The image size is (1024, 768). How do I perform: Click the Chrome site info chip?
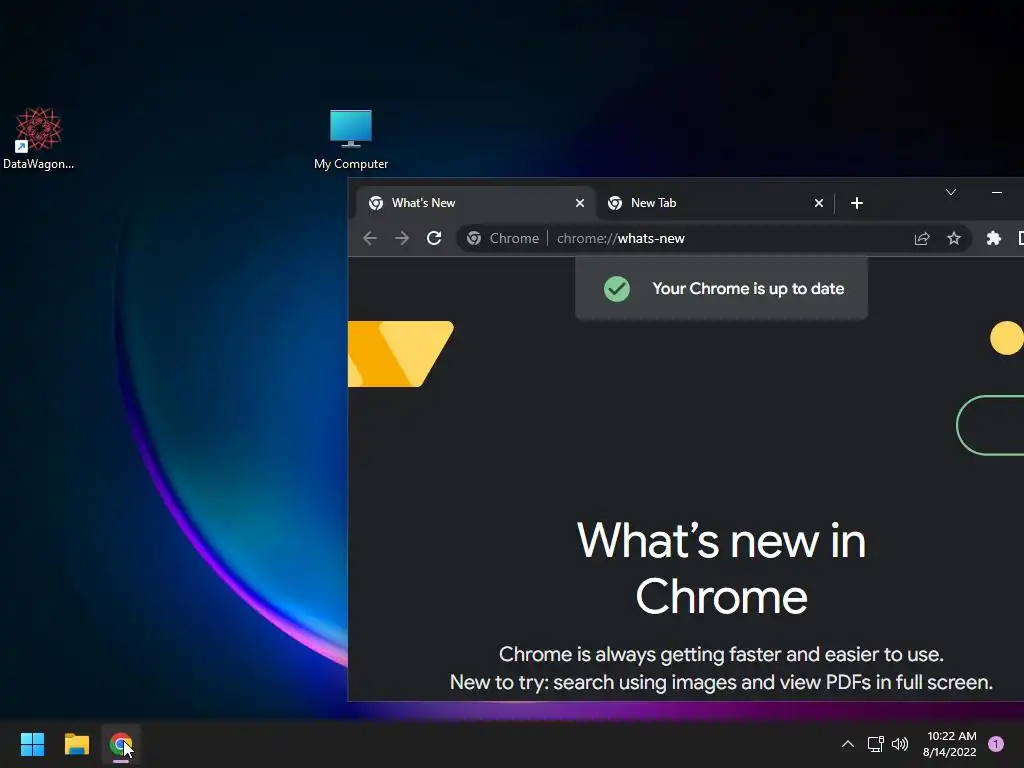coord(503,238)
